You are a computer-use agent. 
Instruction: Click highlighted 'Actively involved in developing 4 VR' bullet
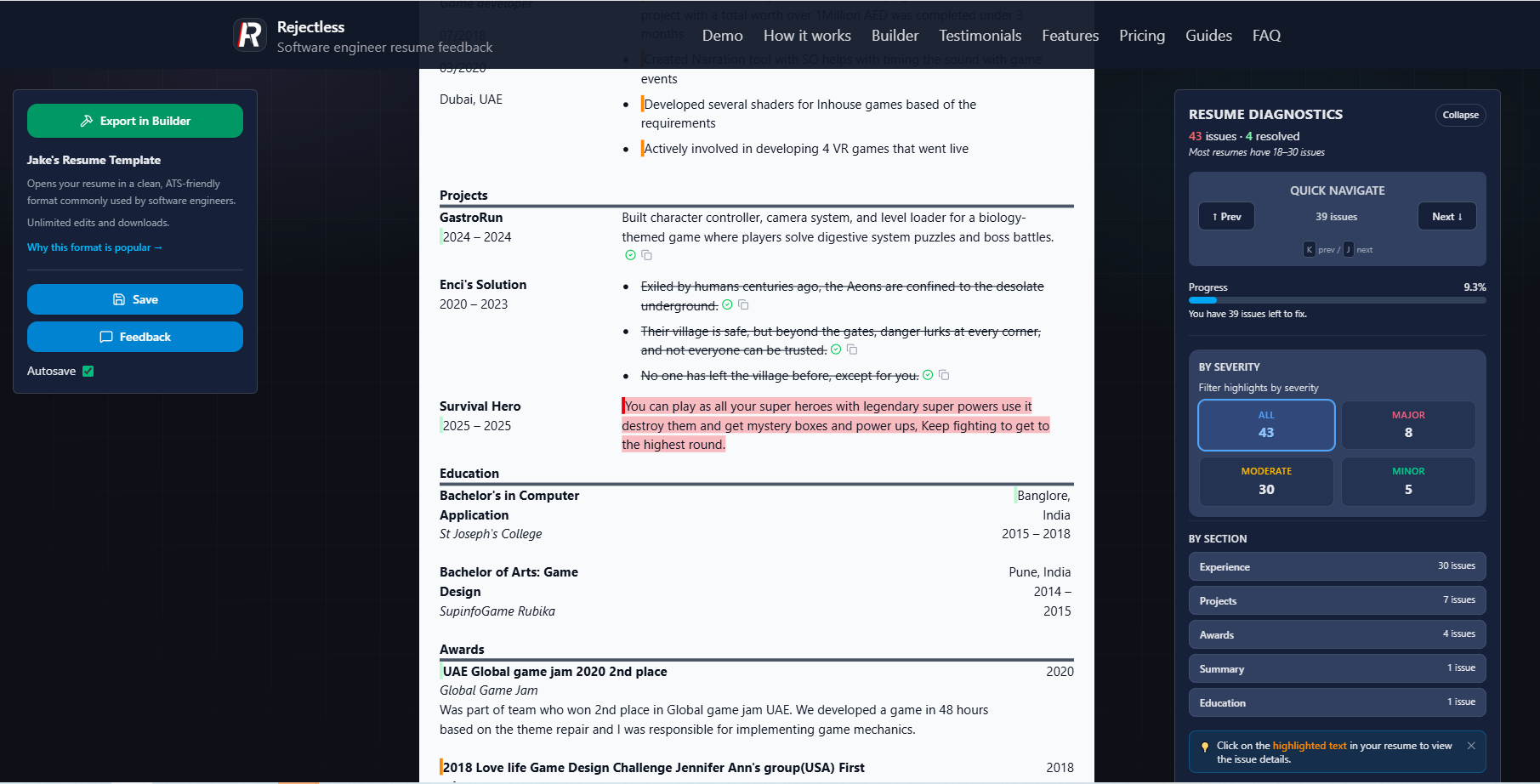click(805, 149)
